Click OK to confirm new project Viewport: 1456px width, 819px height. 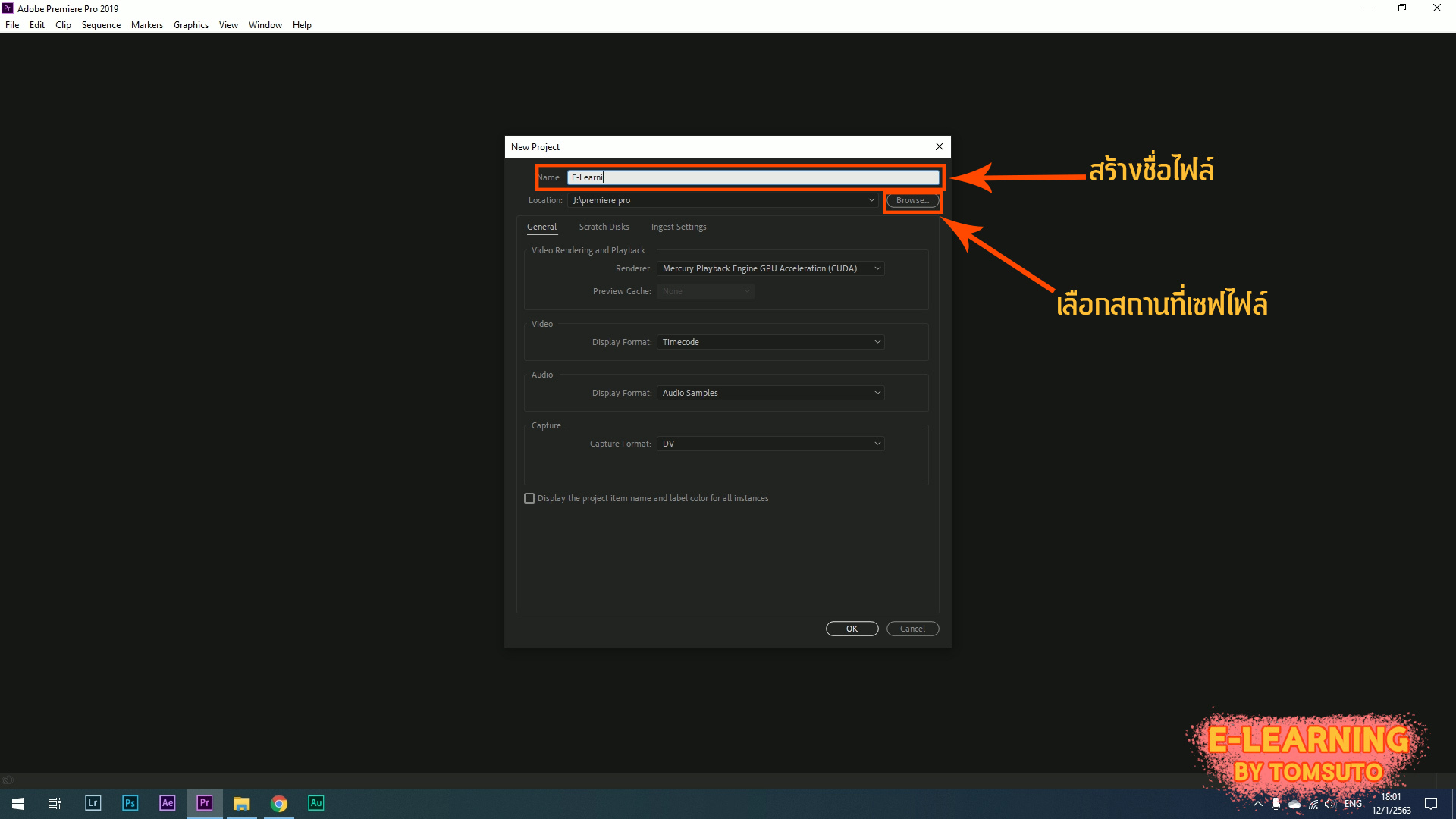point(852,628)
